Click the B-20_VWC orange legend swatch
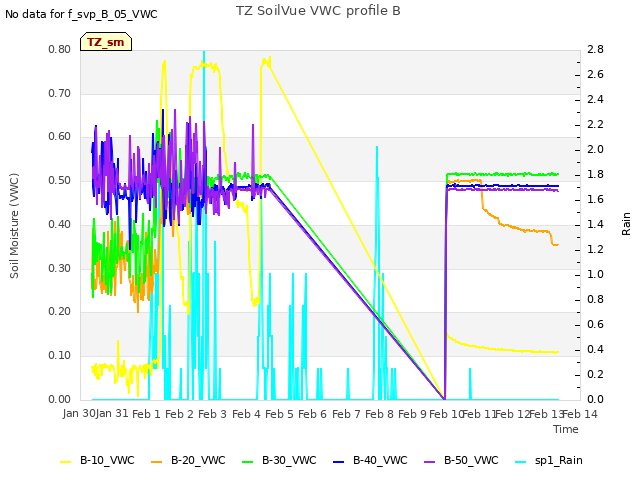Viewport: 640px width, 480px height. [x=157, y=462]
